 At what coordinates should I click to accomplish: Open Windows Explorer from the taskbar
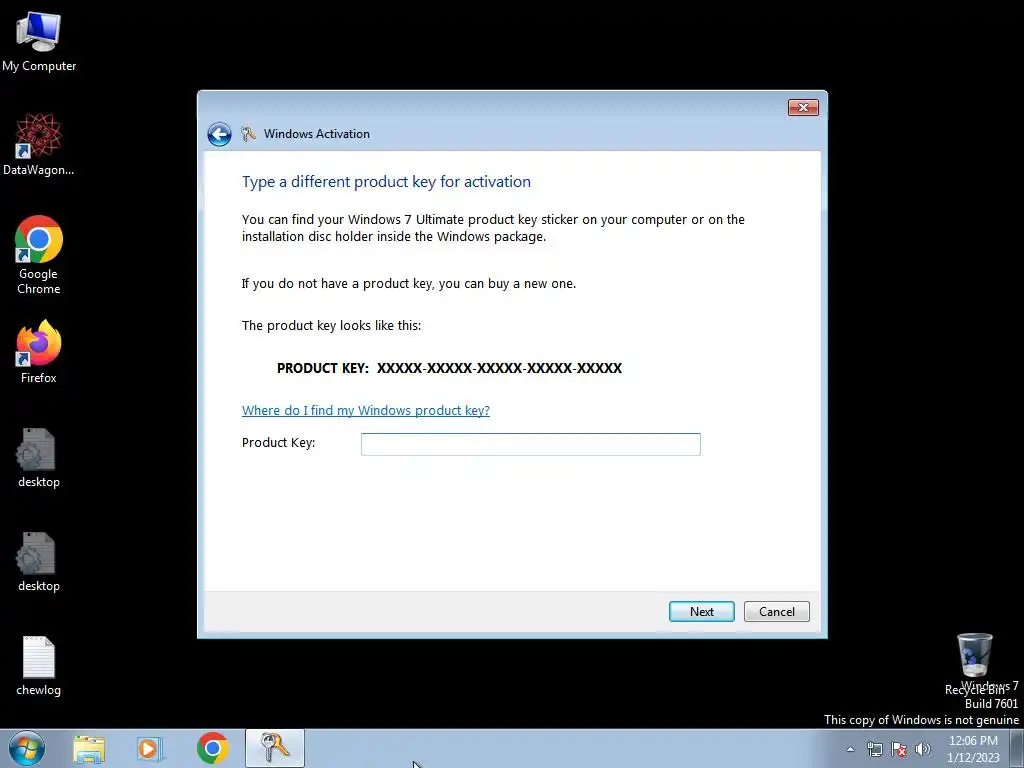[89, 748]
